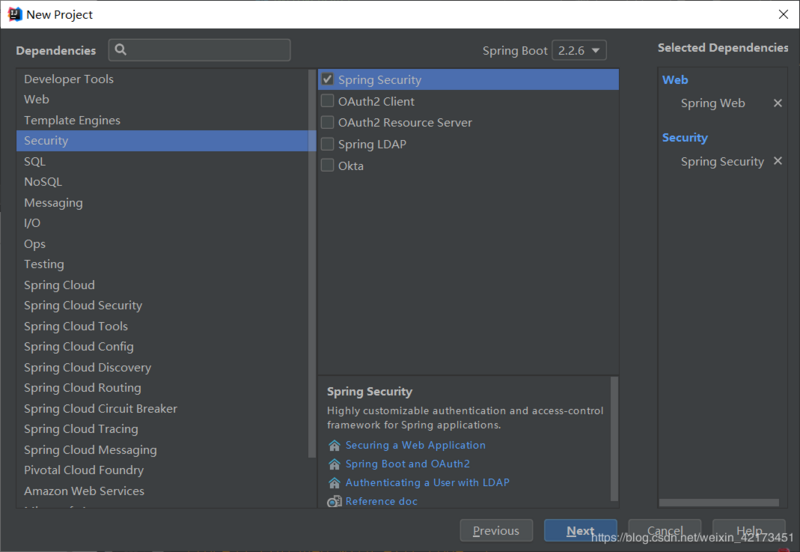Select the I/O category
The image size is (800, 552).
click(163, 223)
